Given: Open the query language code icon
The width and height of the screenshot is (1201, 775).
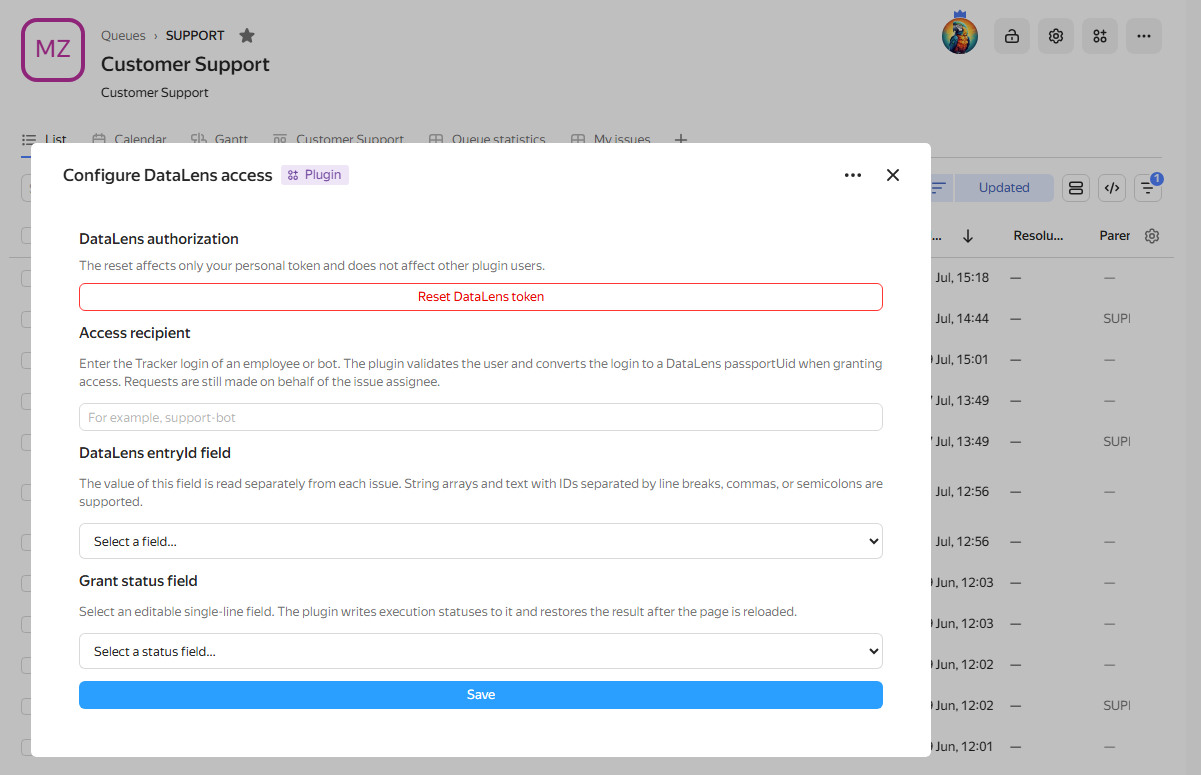Looking at the screenshot, I should 1112,188.
